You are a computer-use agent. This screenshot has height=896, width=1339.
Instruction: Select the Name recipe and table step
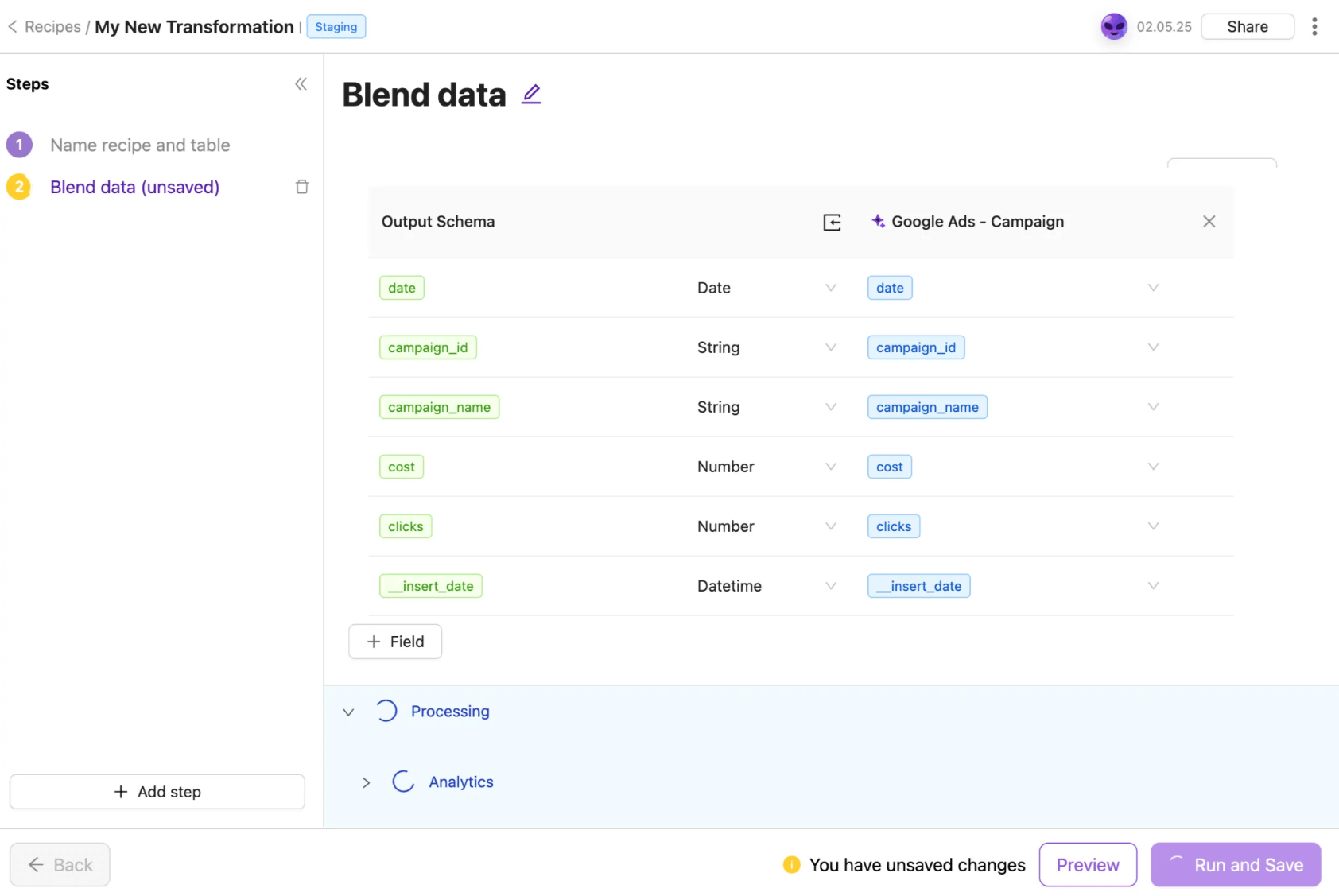[x=140, y=145]
